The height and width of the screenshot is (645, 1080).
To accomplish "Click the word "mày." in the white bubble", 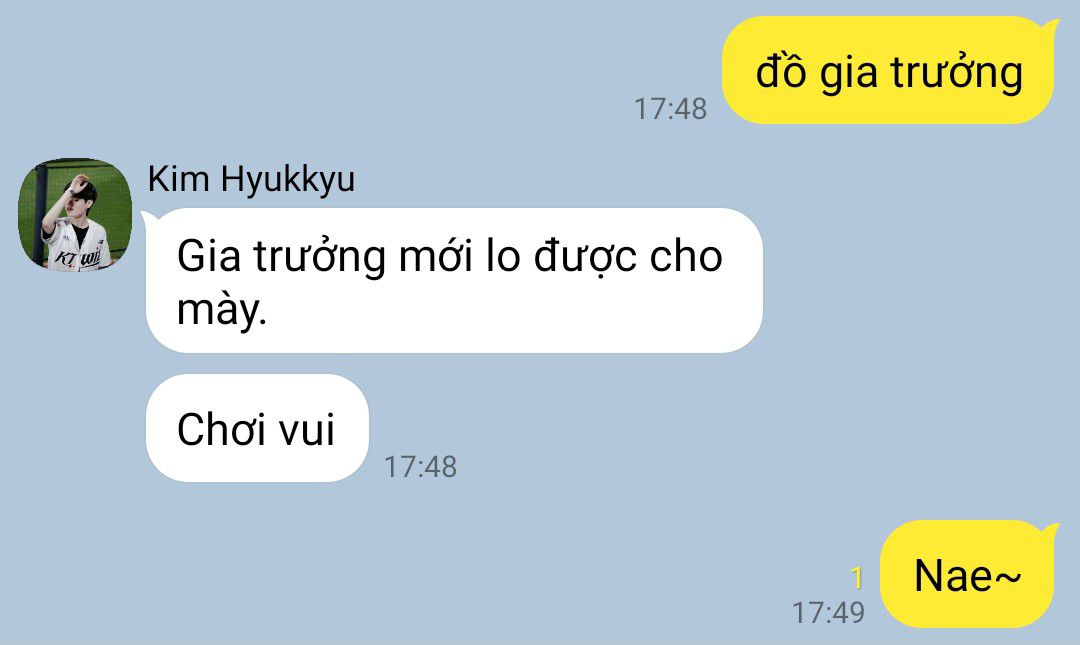I will click(222, 309).
